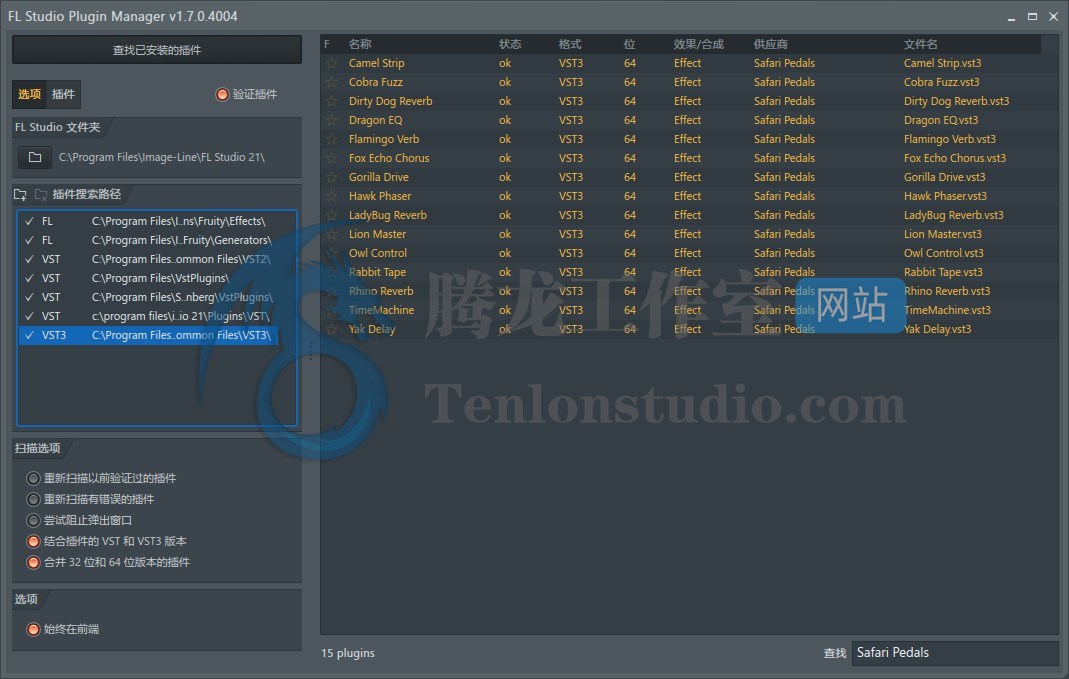Mark Gorilla Drive with favorite star

click(x=331, y=178)
